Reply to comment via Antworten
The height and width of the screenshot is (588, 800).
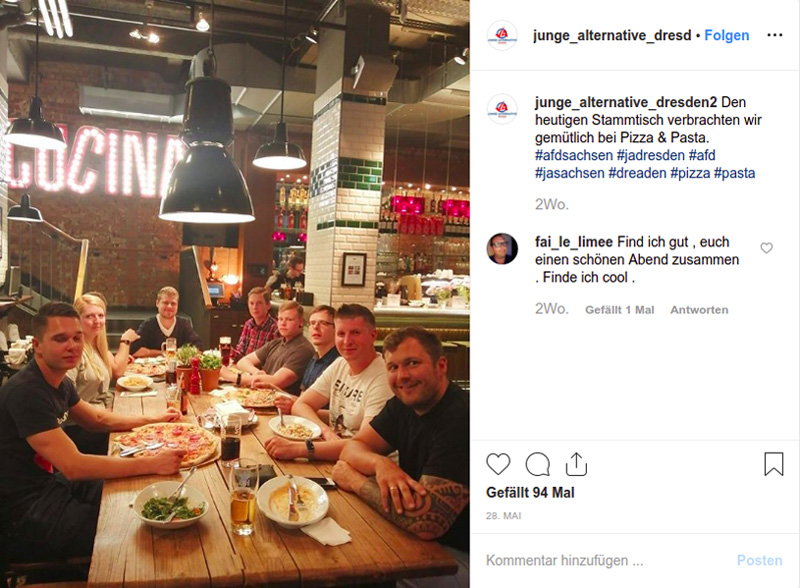(699, 310)
